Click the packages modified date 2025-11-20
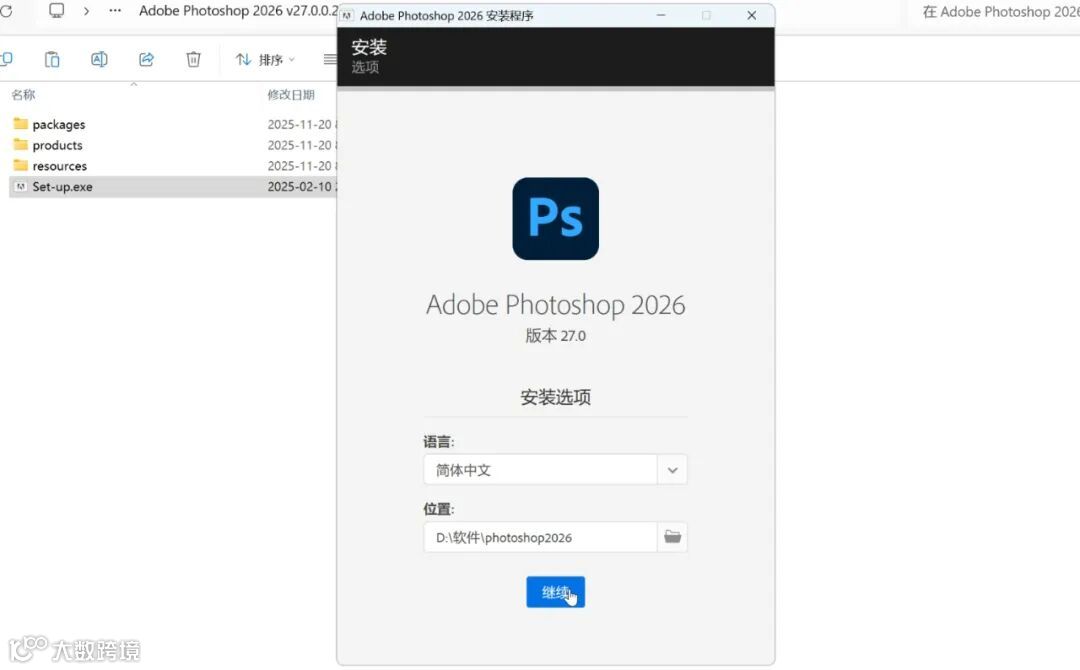 (301, 125)
